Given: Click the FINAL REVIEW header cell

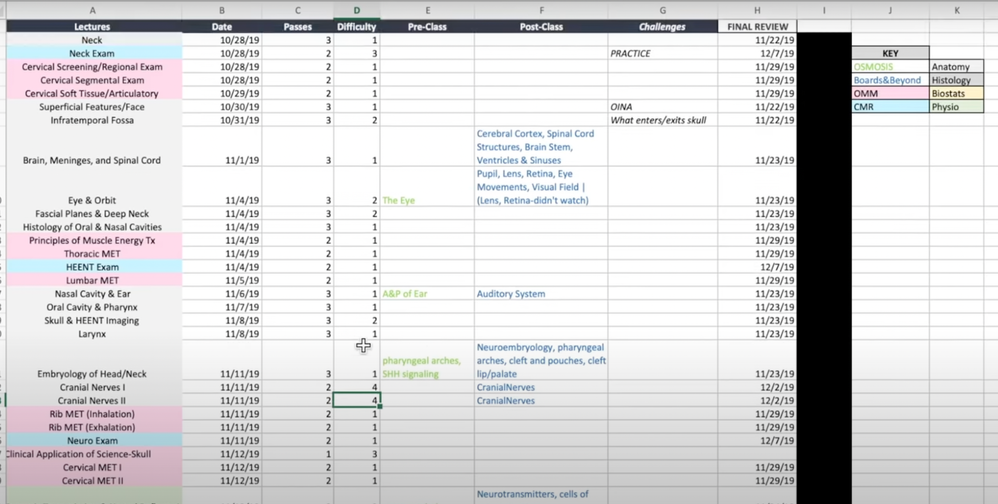Looking at the screenshot, I should click(x=757, y=27).
